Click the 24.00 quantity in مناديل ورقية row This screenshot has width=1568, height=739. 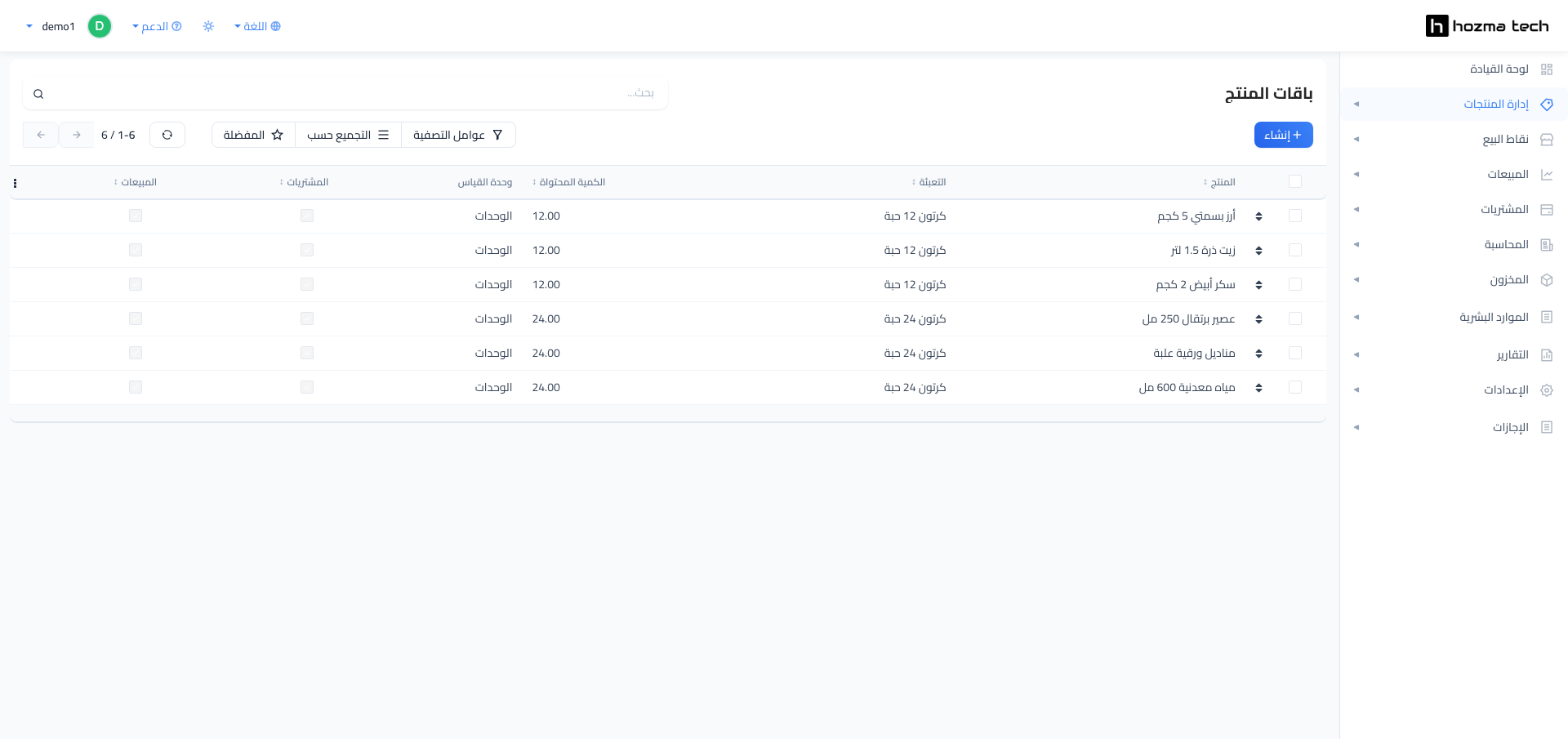[x=546, y=354]
